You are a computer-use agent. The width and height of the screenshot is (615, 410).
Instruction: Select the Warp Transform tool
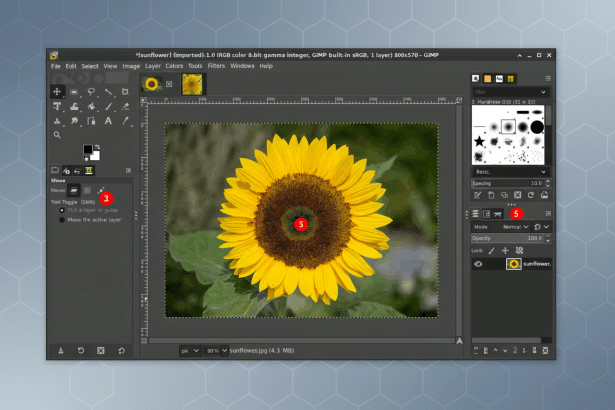(x=74, y=106)
